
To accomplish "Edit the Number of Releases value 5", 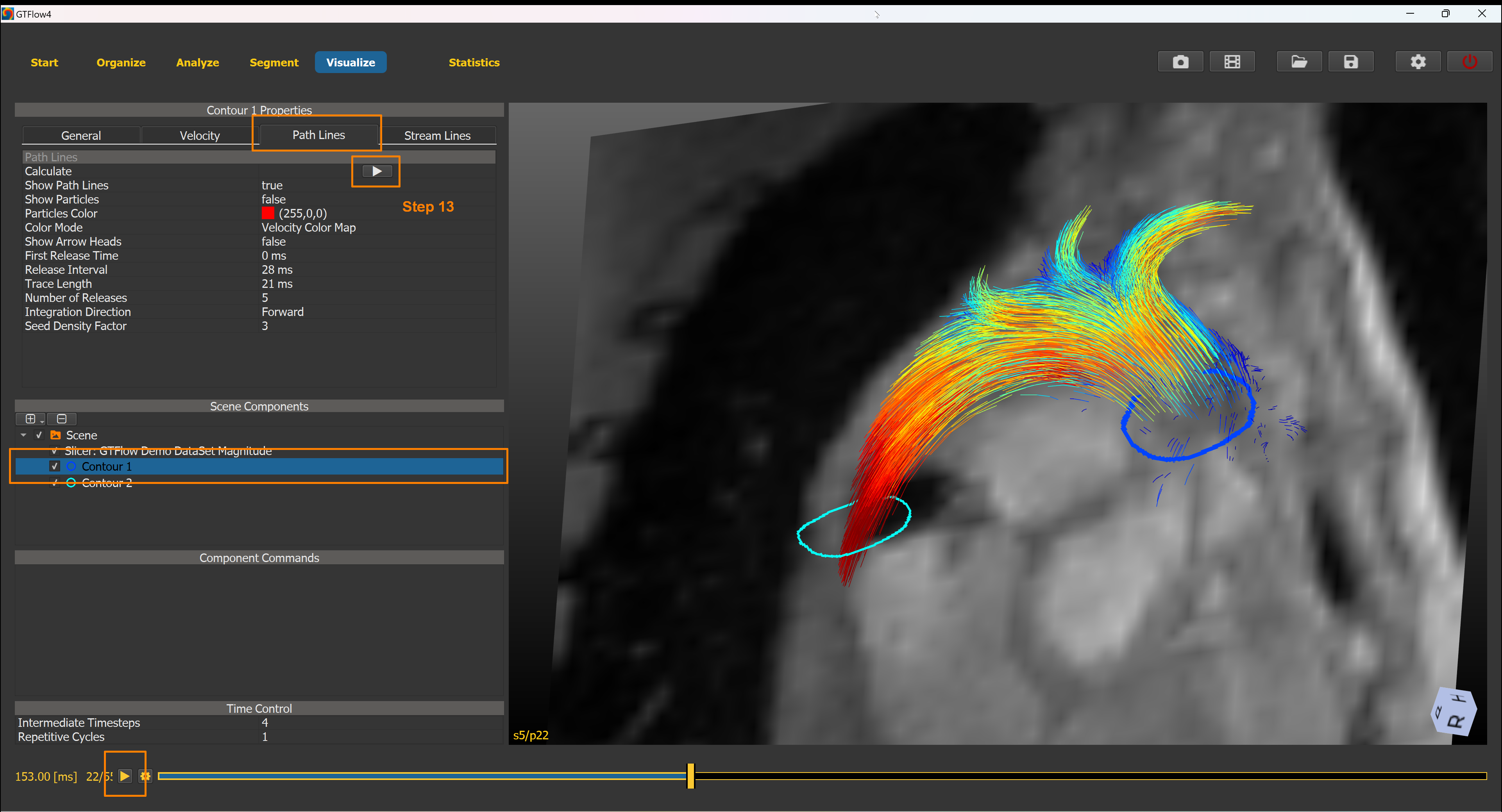I will [377, 298].
